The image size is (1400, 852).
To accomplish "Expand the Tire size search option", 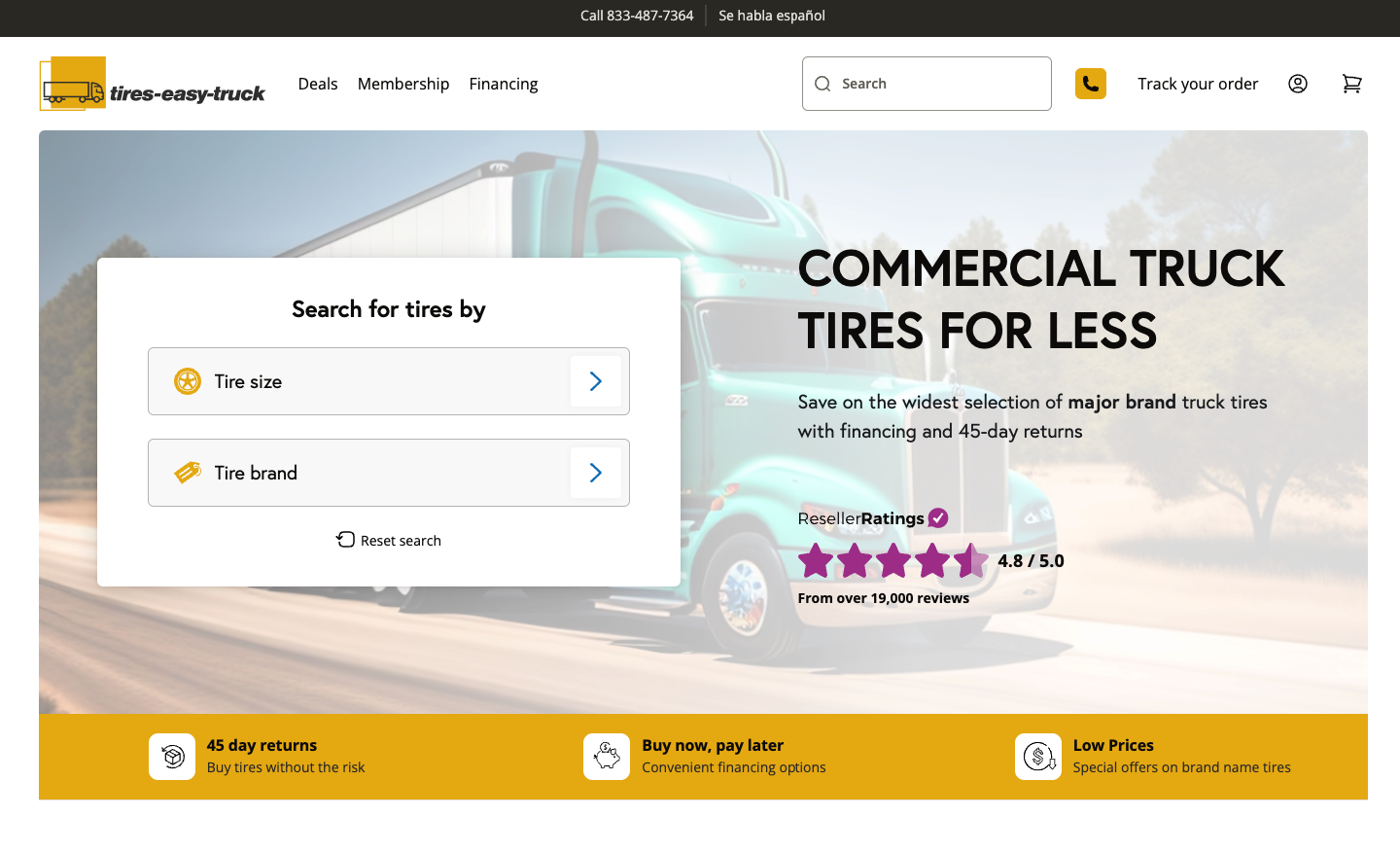I will 389,381.
